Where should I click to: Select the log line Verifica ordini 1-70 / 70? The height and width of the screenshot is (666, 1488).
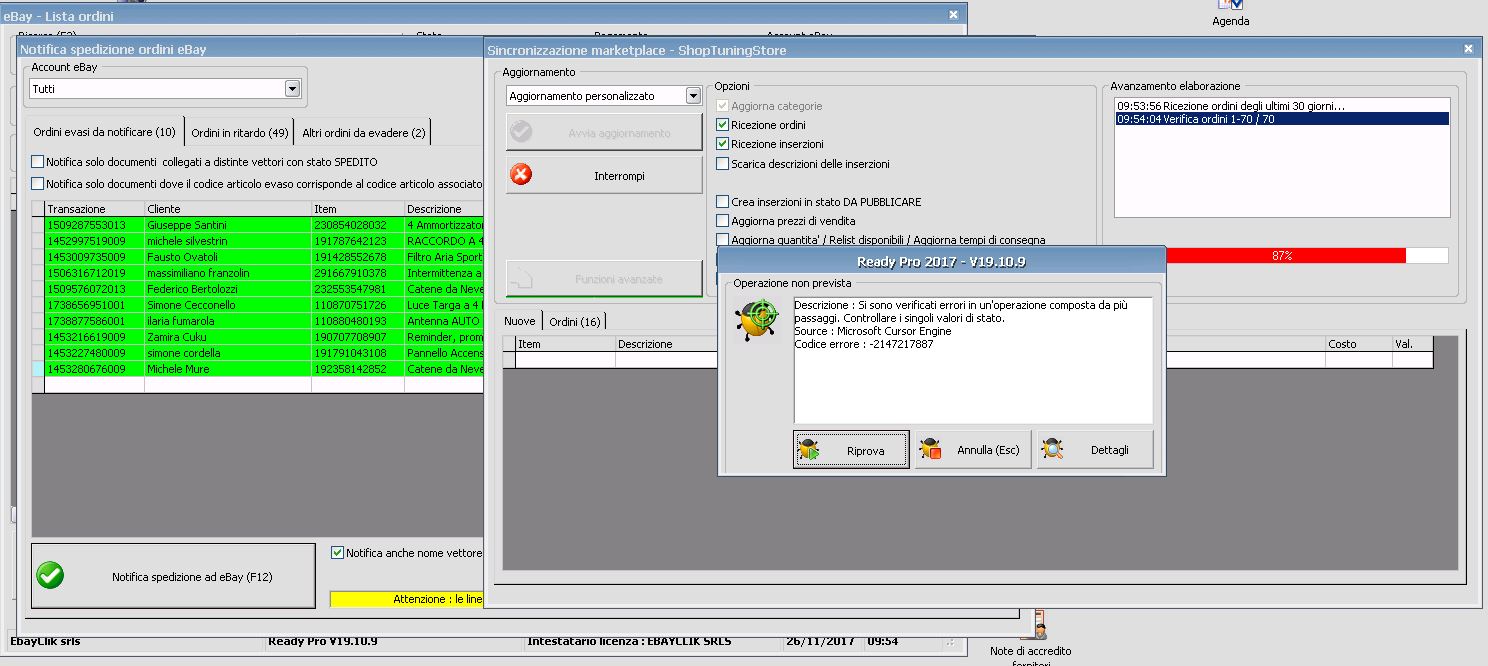[1282, 119]
